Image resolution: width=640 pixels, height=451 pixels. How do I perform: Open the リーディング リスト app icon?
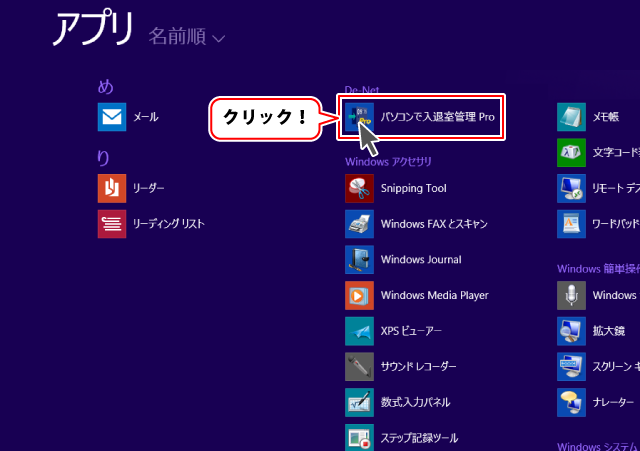(112, 224)
